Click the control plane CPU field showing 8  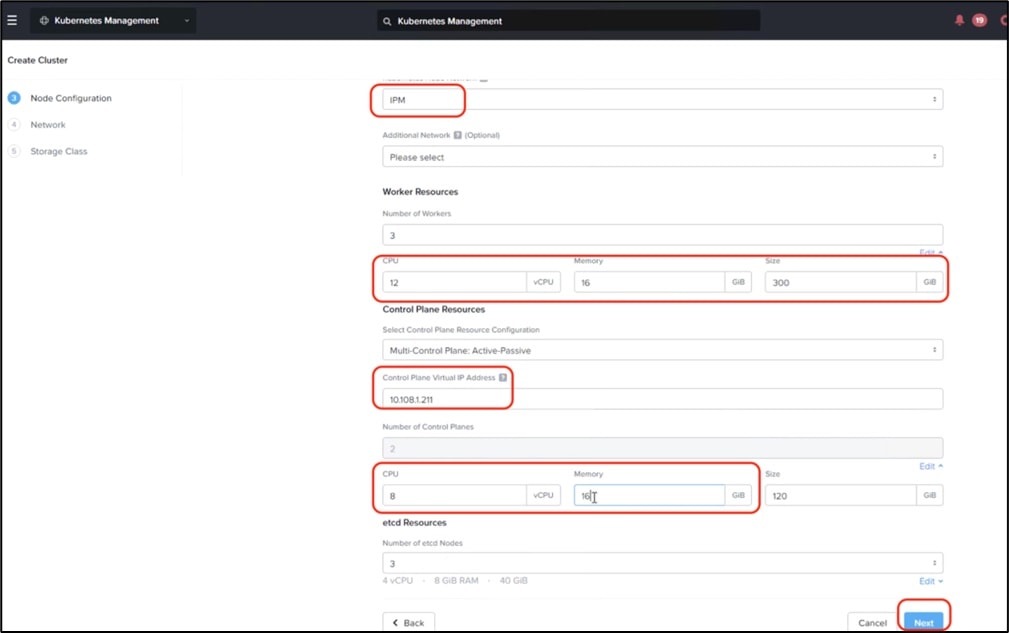coord(454,495)
